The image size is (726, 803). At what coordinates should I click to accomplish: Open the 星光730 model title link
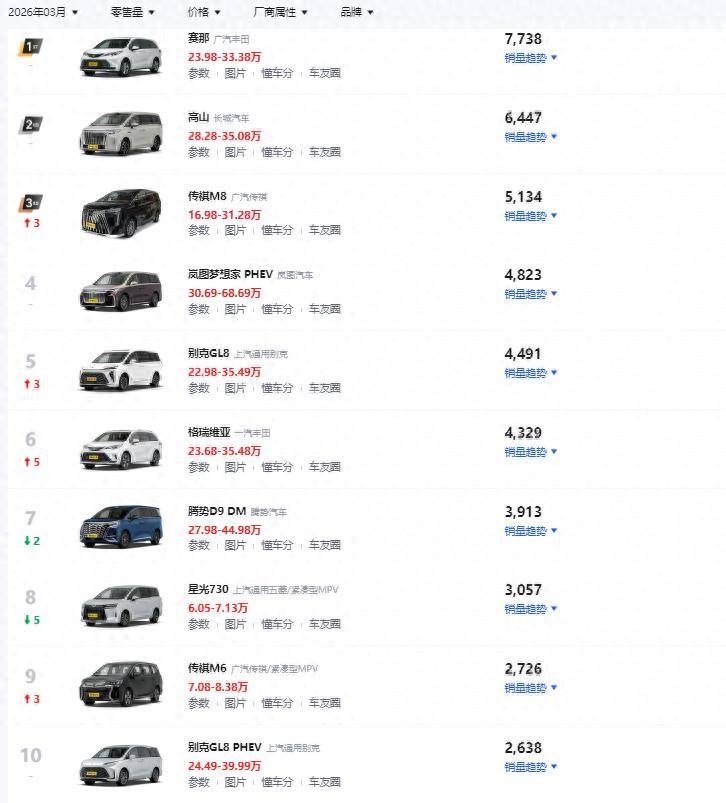click(x=207, y=590)
